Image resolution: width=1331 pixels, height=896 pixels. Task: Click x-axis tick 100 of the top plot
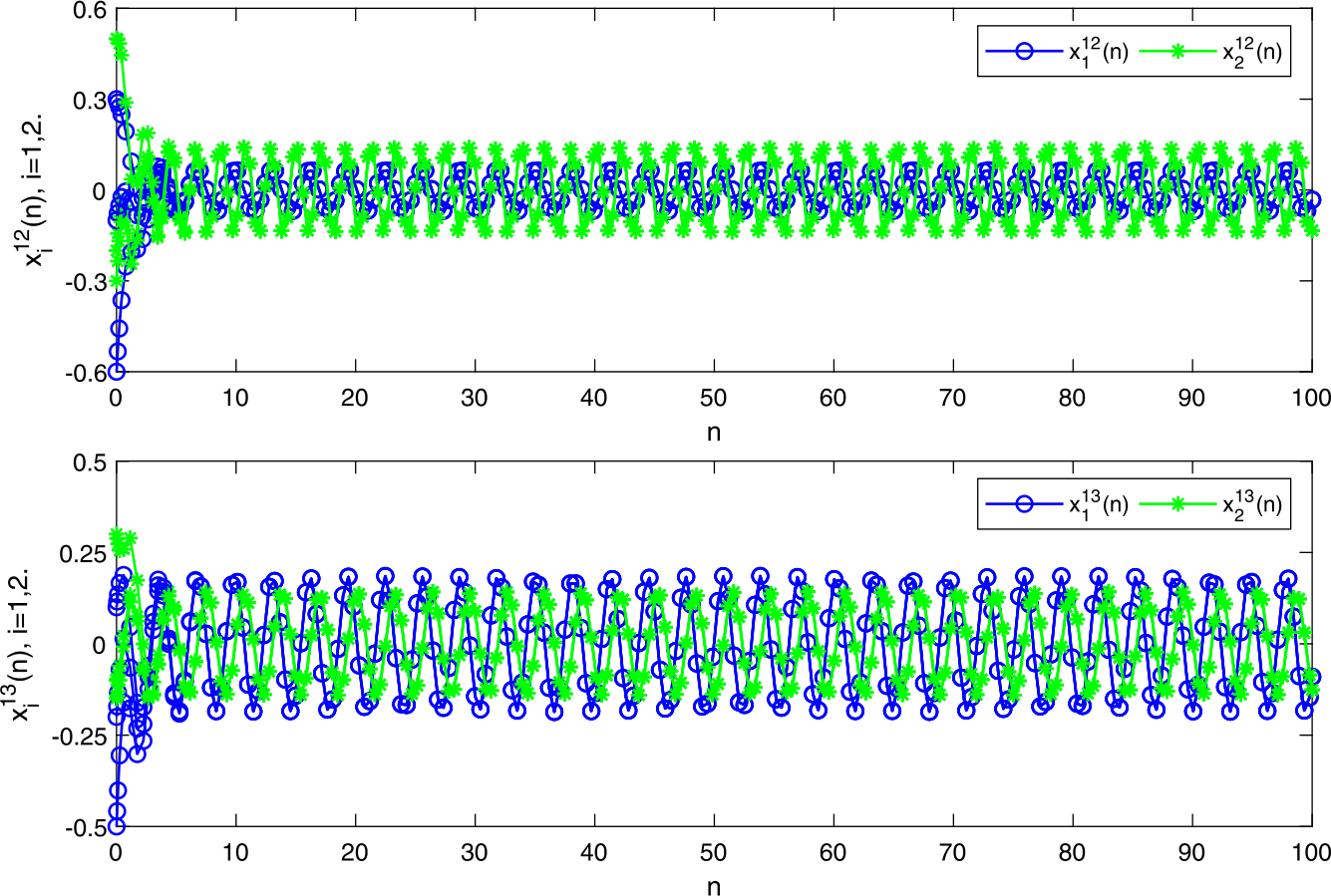(x=1312, y=398)
